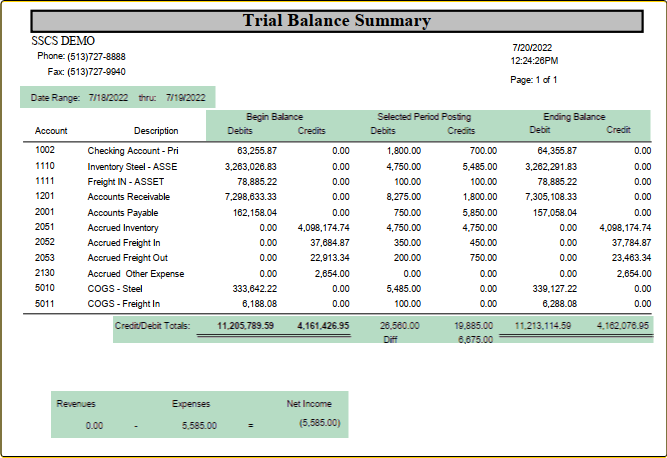The image size is (667, 458).
Task: Click account number 5010
Action: point(45,287)
